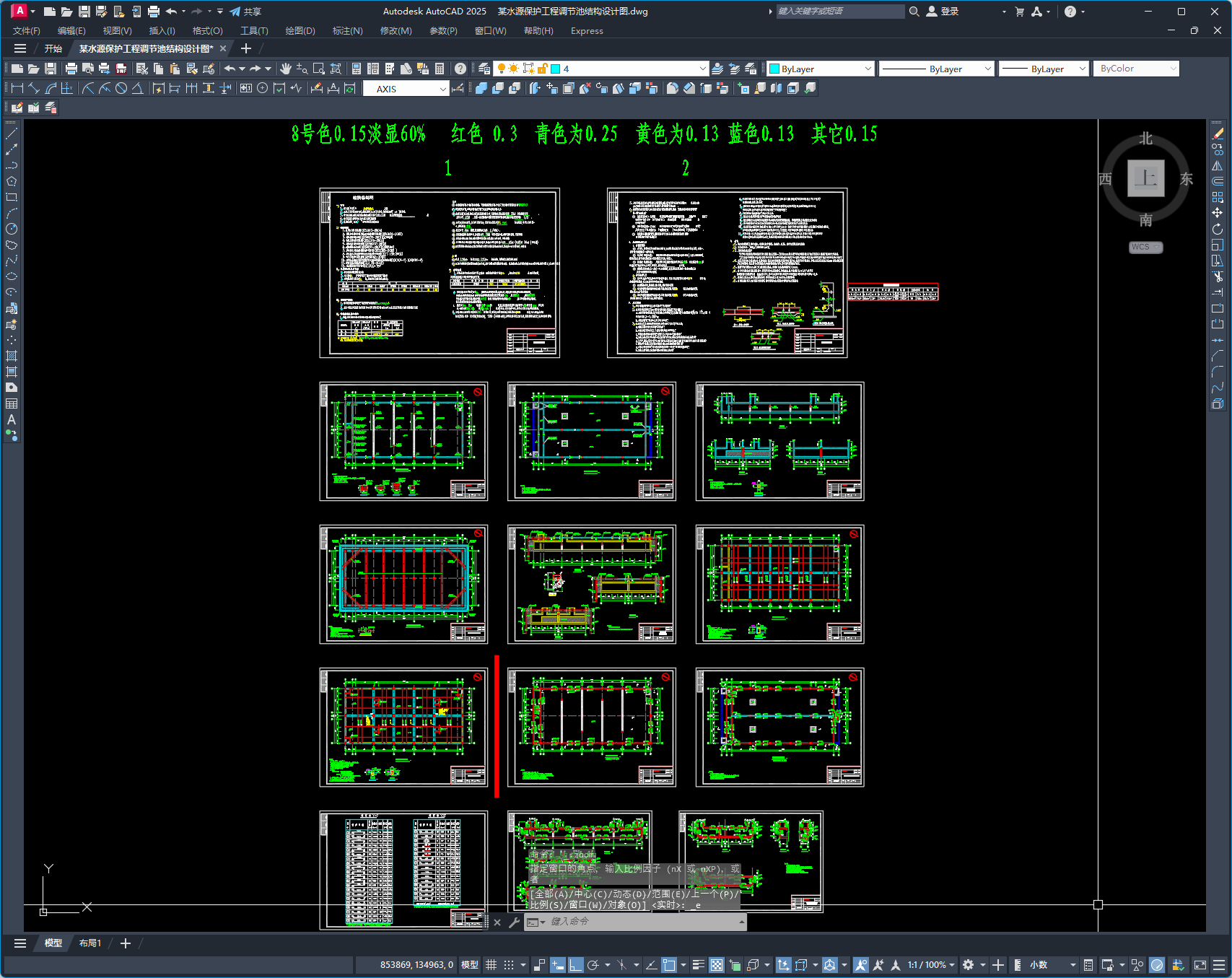Select the Circle draw tool
The width and height of the screenshot is (1232, 978).
tap(12, 229)
